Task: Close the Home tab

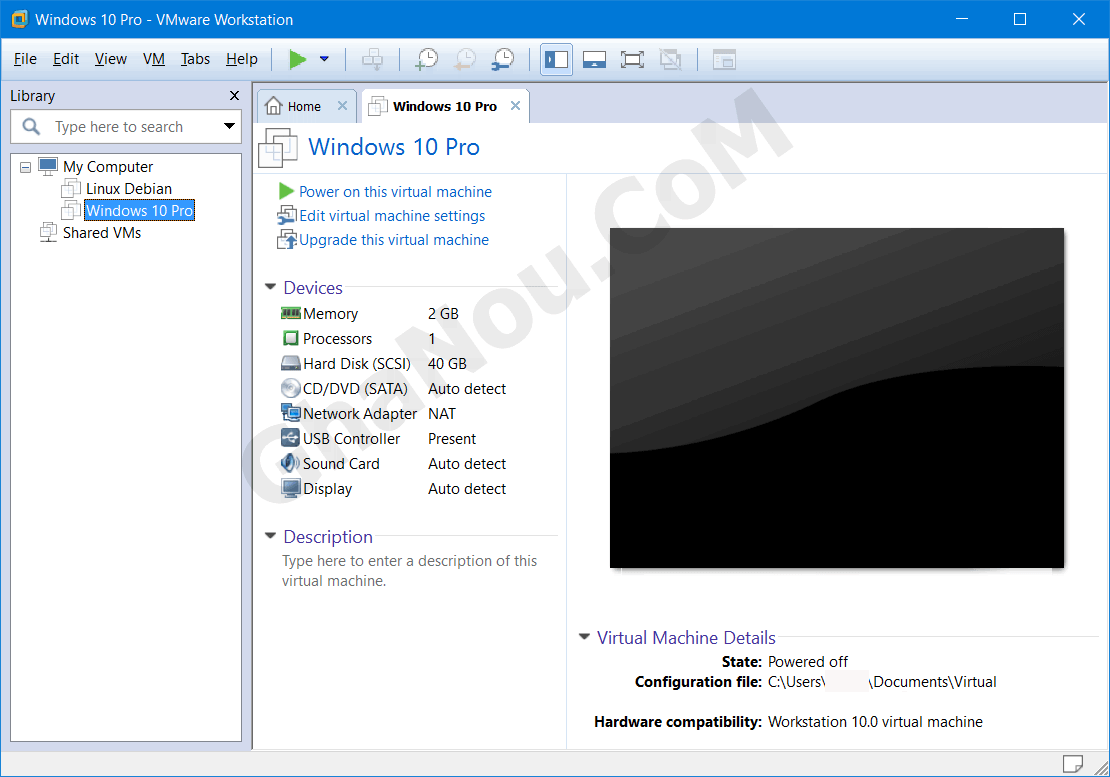Action: tap(343, 105)
